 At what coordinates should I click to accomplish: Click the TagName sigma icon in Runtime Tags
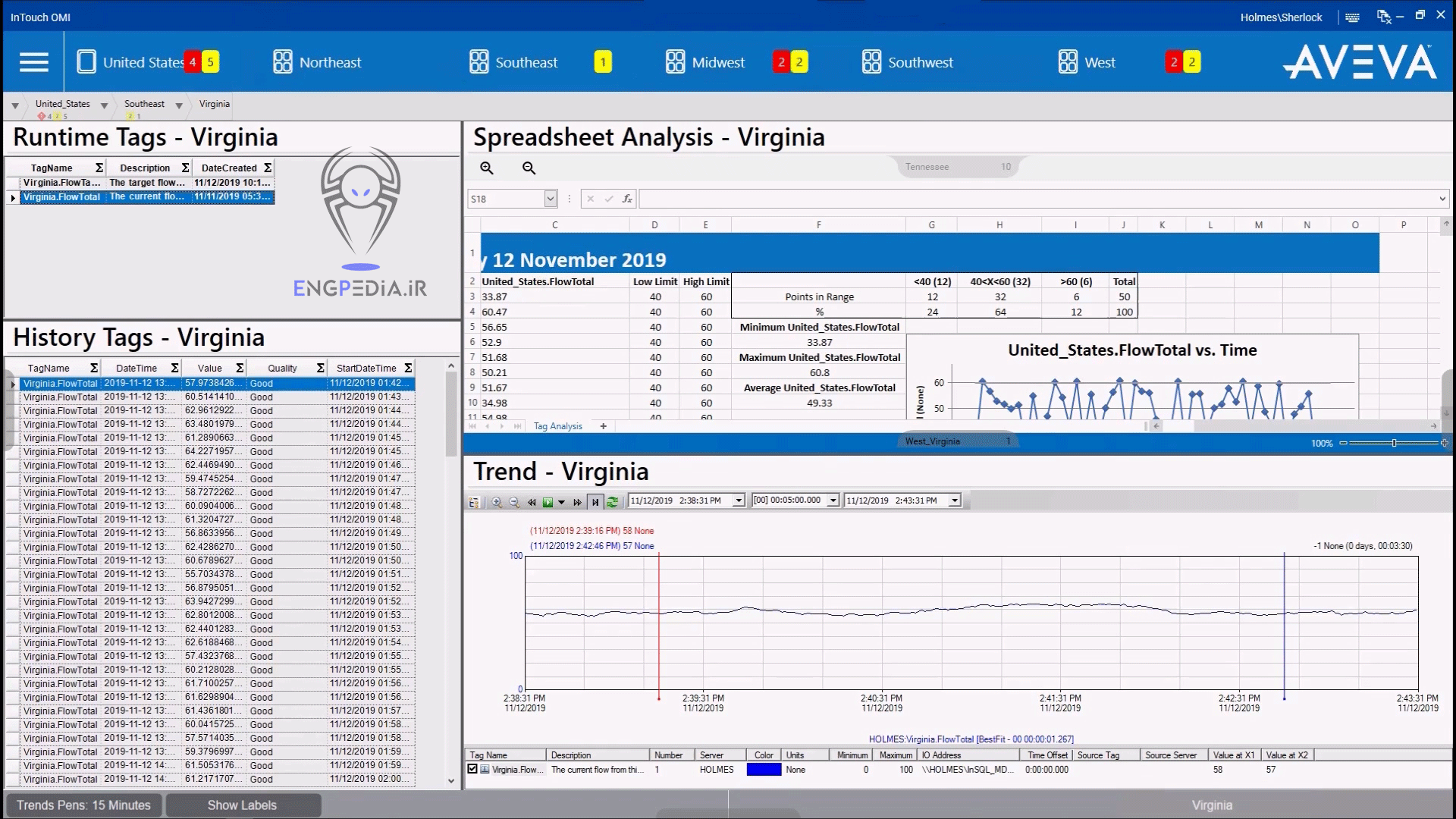point(99,168)
